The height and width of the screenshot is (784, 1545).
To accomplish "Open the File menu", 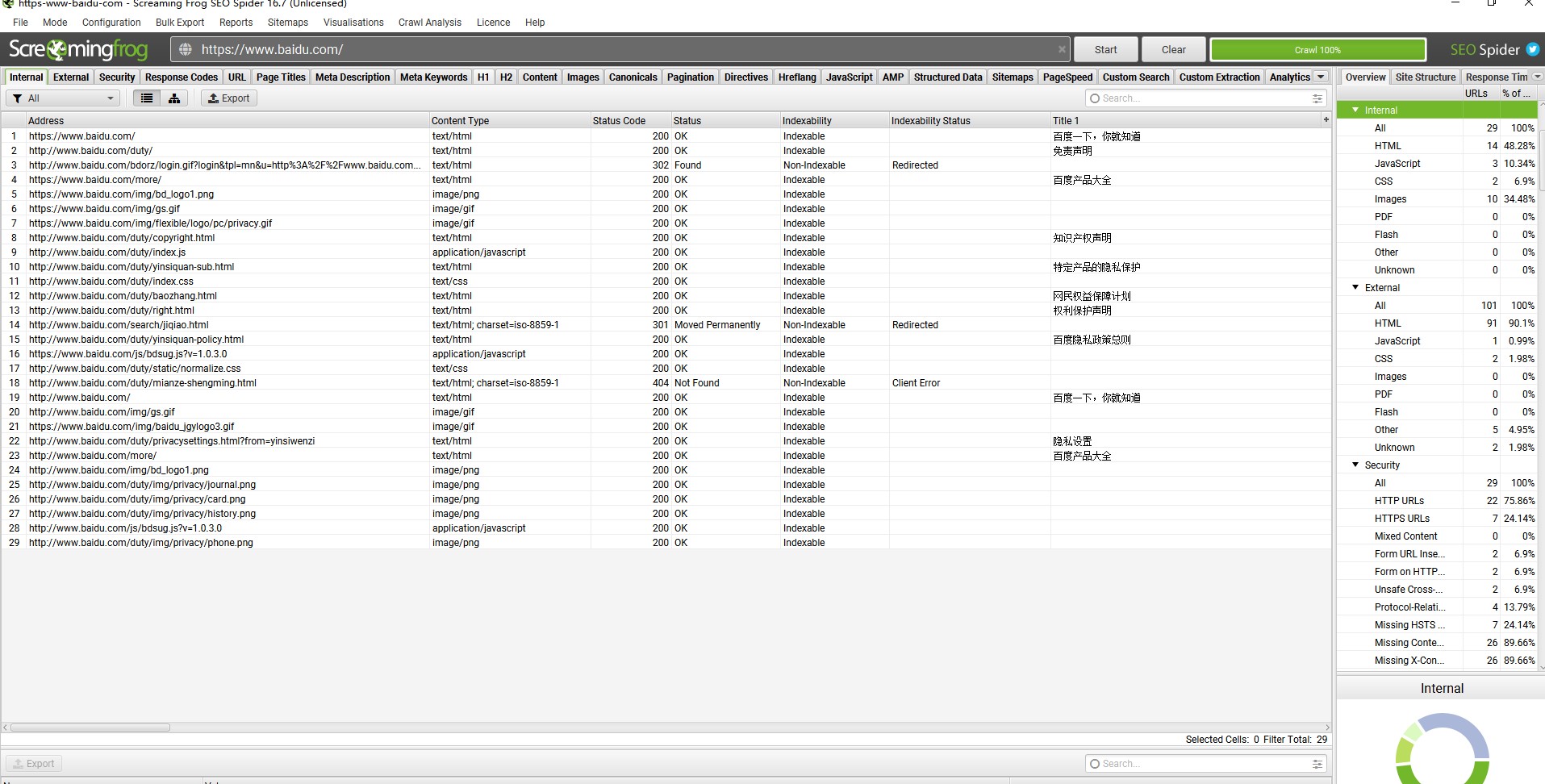I will coord(20,23).
